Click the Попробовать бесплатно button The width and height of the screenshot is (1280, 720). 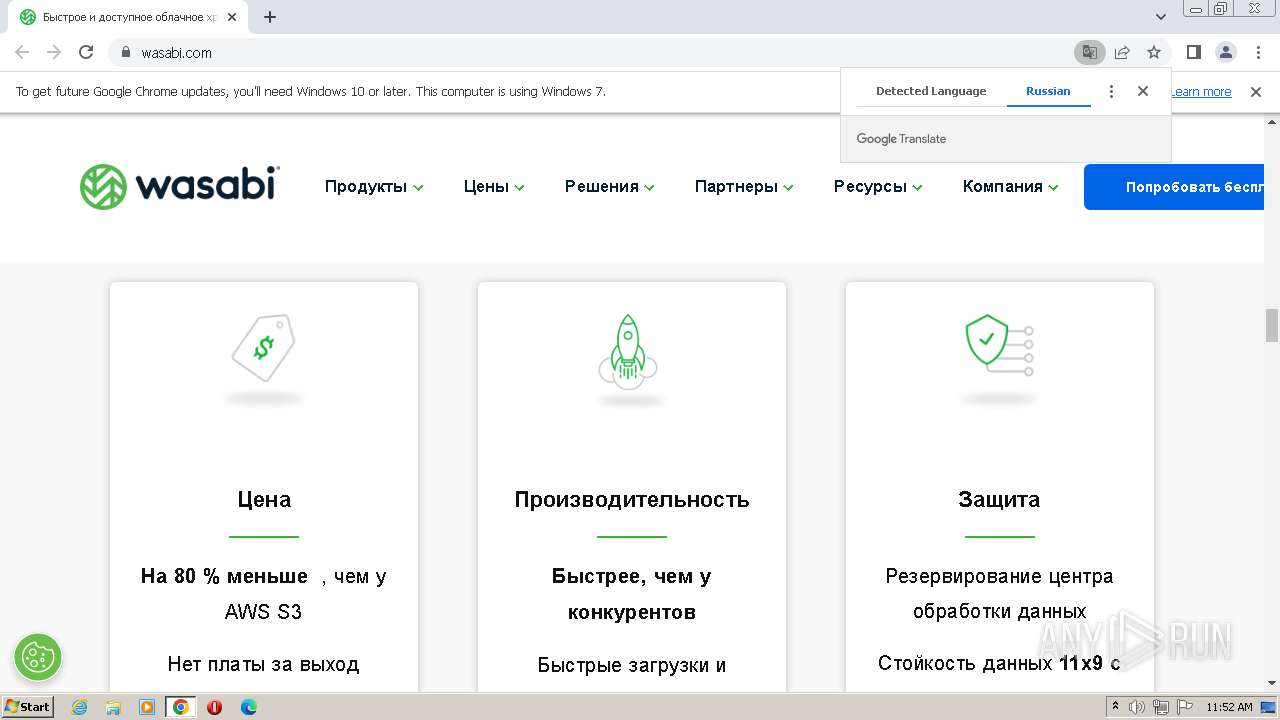1175,187
